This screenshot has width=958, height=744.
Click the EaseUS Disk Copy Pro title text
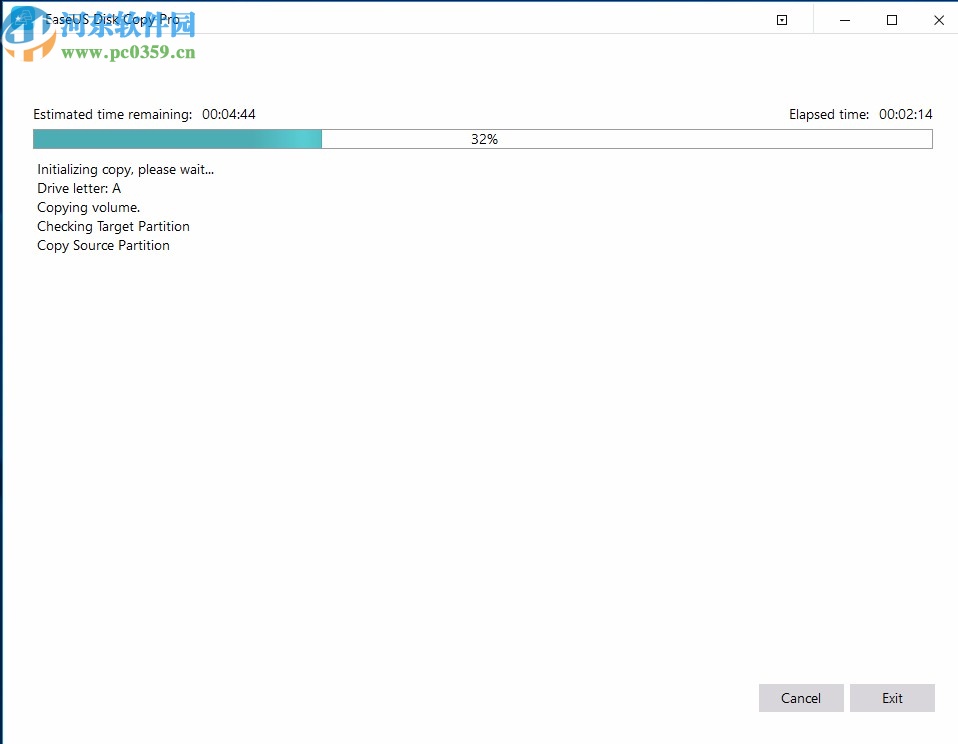pos(114,19)
